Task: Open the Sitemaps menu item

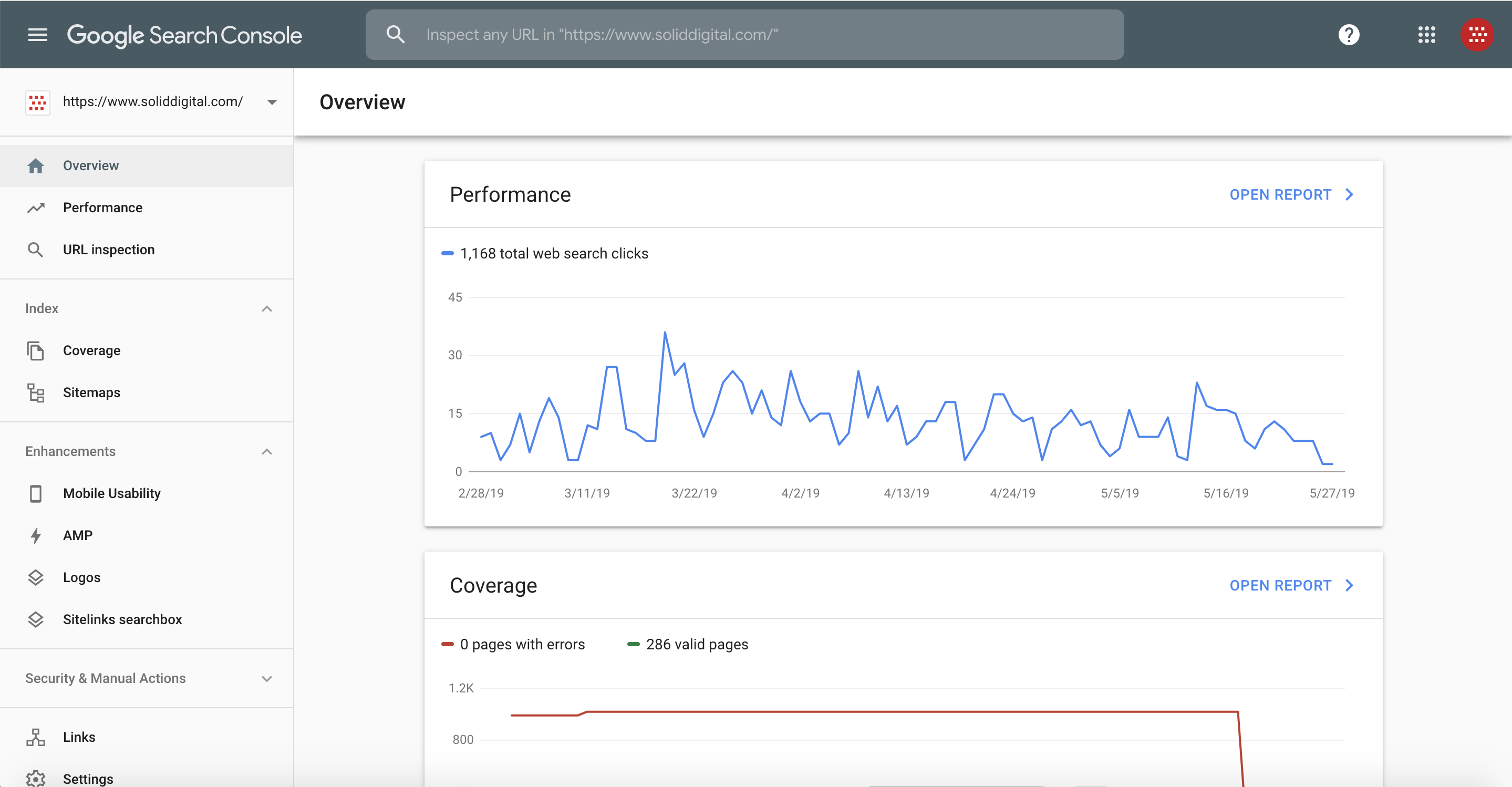Action: [147, 392]
